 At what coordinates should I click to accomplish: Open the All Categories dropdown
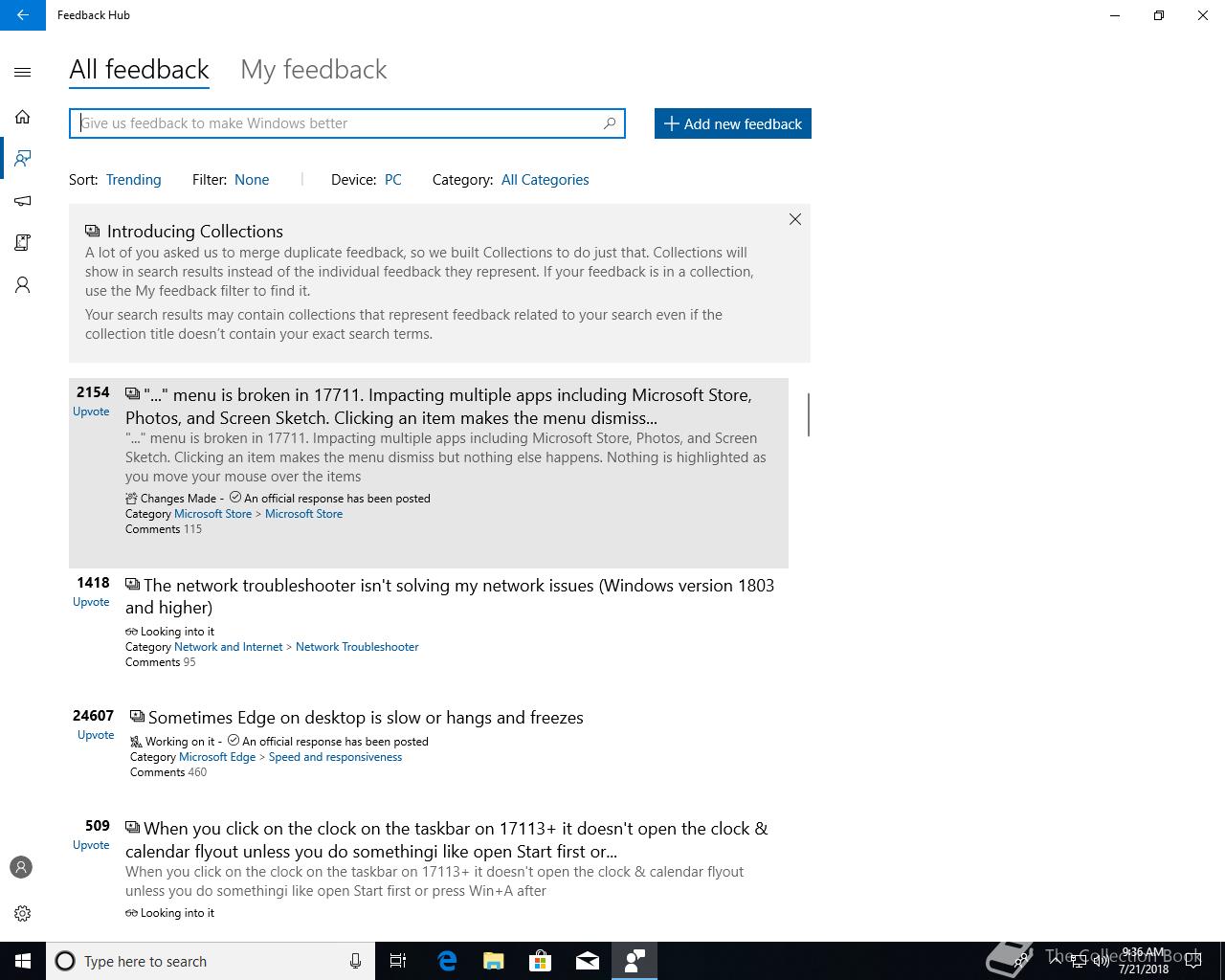pos(545,180)
